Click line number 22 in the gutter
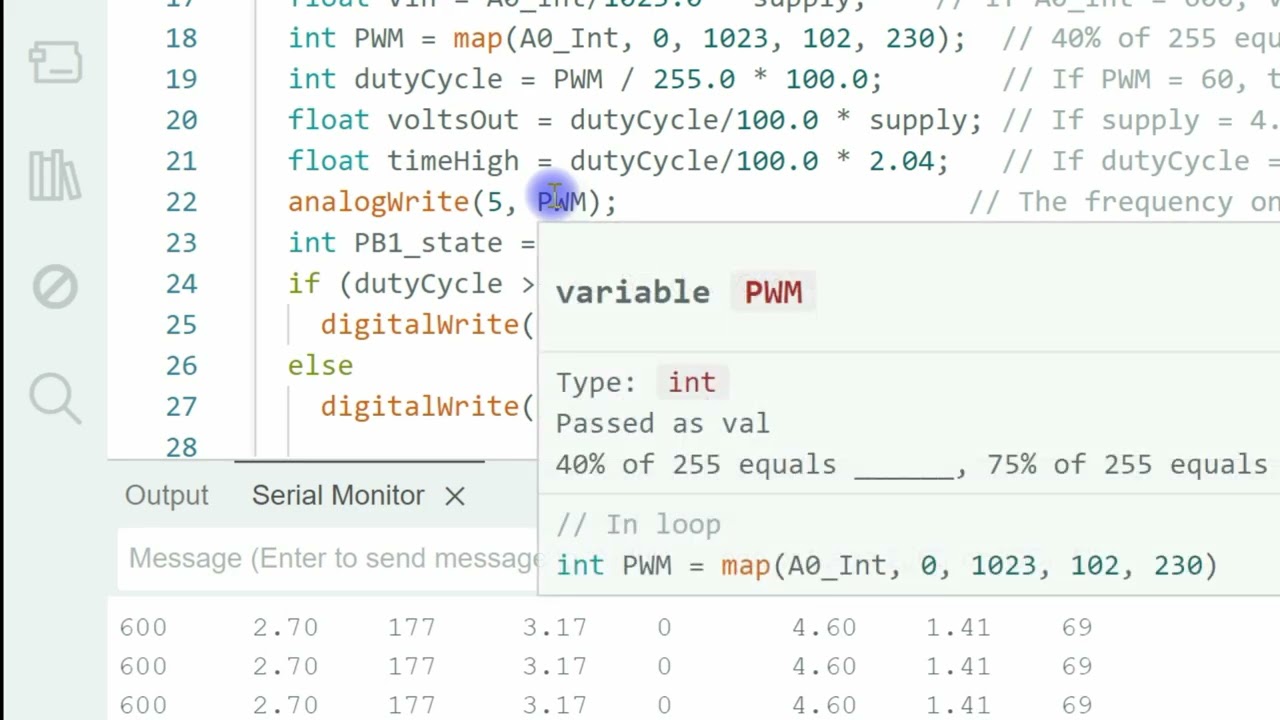 [181, 202]
